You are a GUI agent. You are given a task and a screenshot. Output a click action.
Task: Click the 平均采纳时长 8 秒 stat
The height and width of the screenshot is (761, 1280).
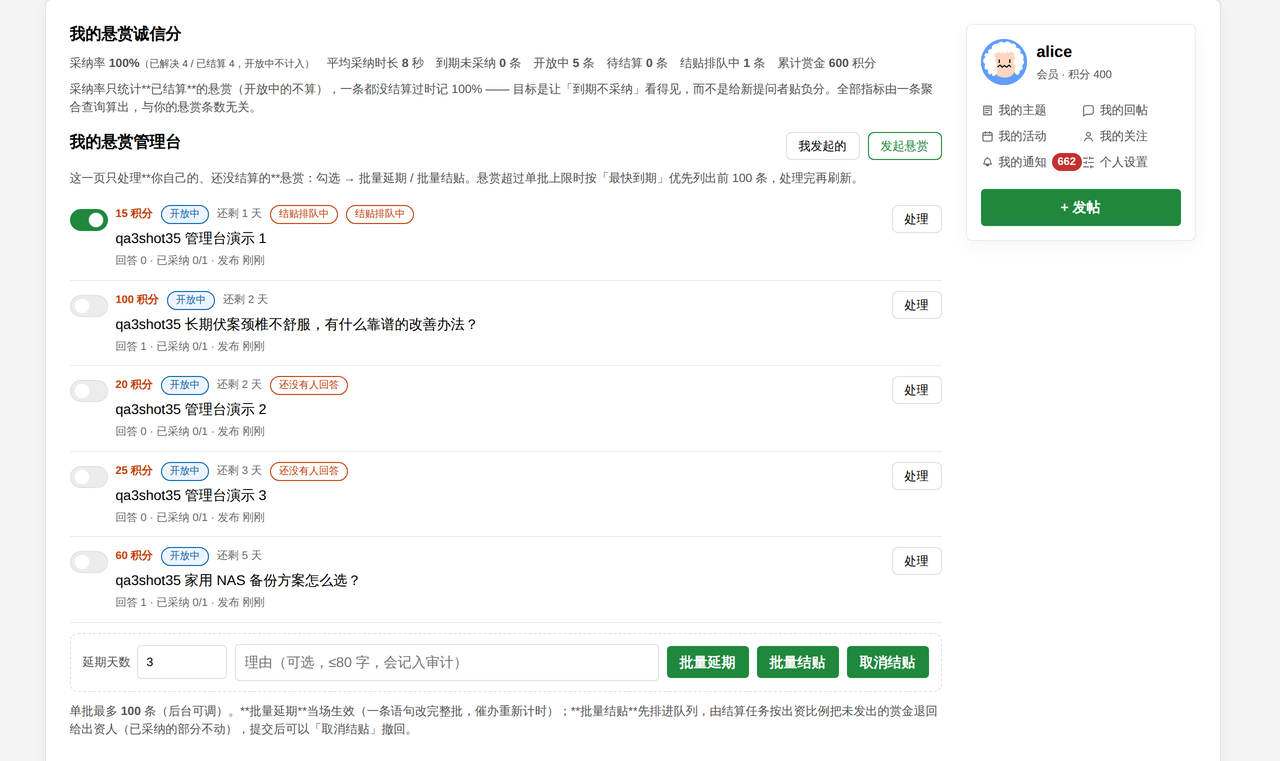(375, 63)
